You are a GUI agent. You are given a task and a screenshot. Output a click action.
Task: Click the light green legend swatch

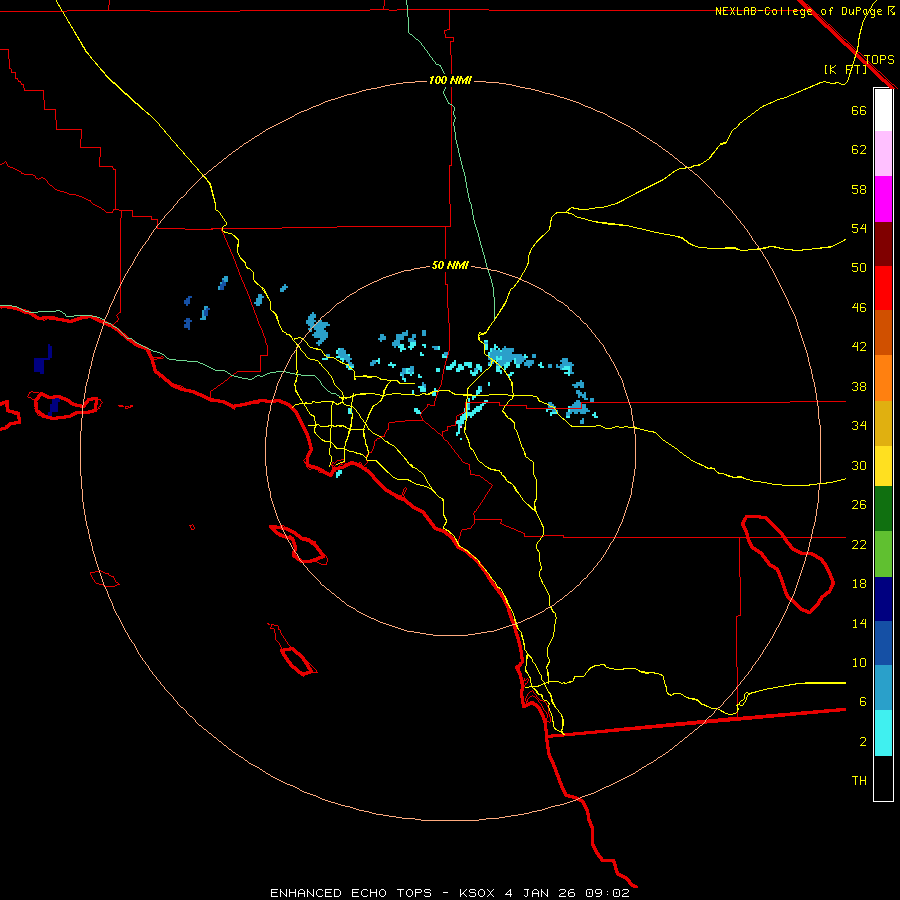coord(883,554)
